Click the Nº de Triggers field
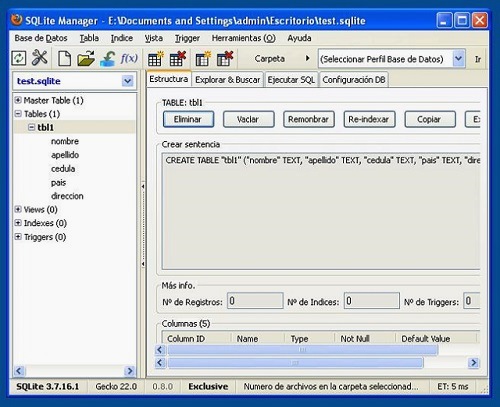500x407 pixels. coord(471,301)
